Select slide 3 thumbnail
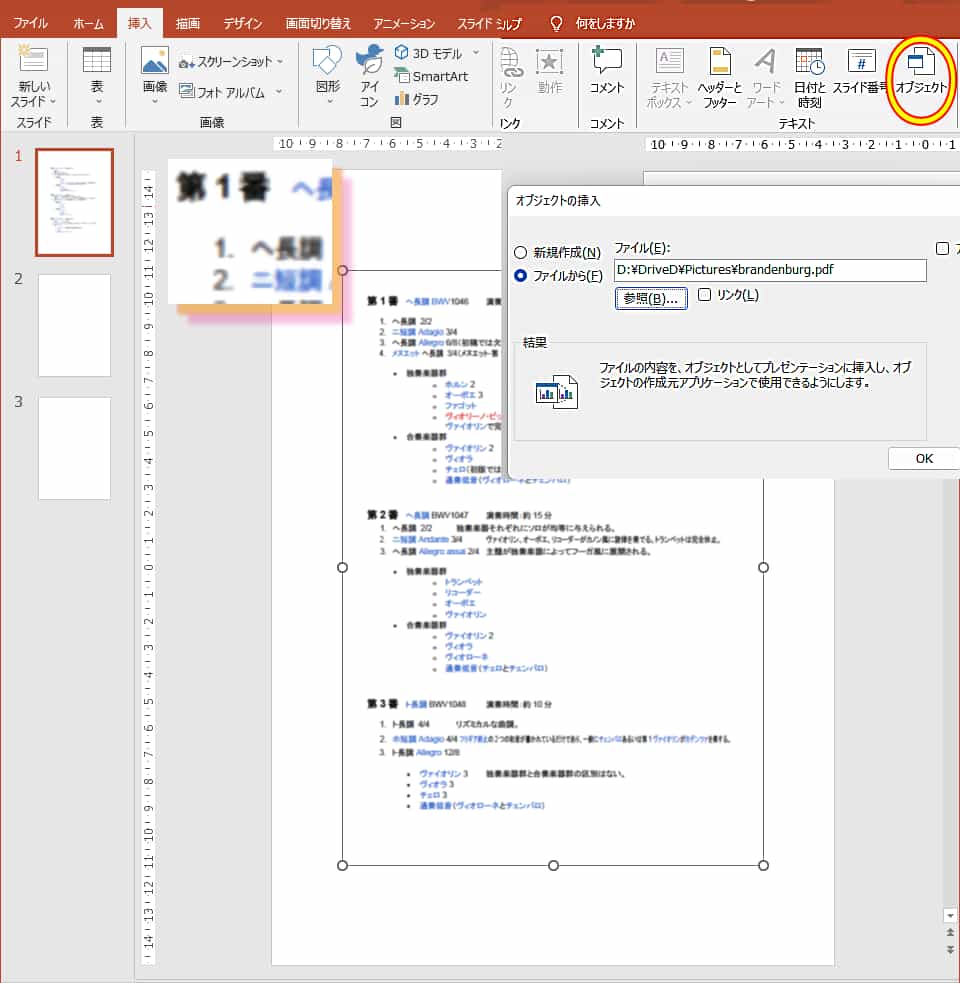The height and width of the screenshot is (983, 960). coord(75,448)
